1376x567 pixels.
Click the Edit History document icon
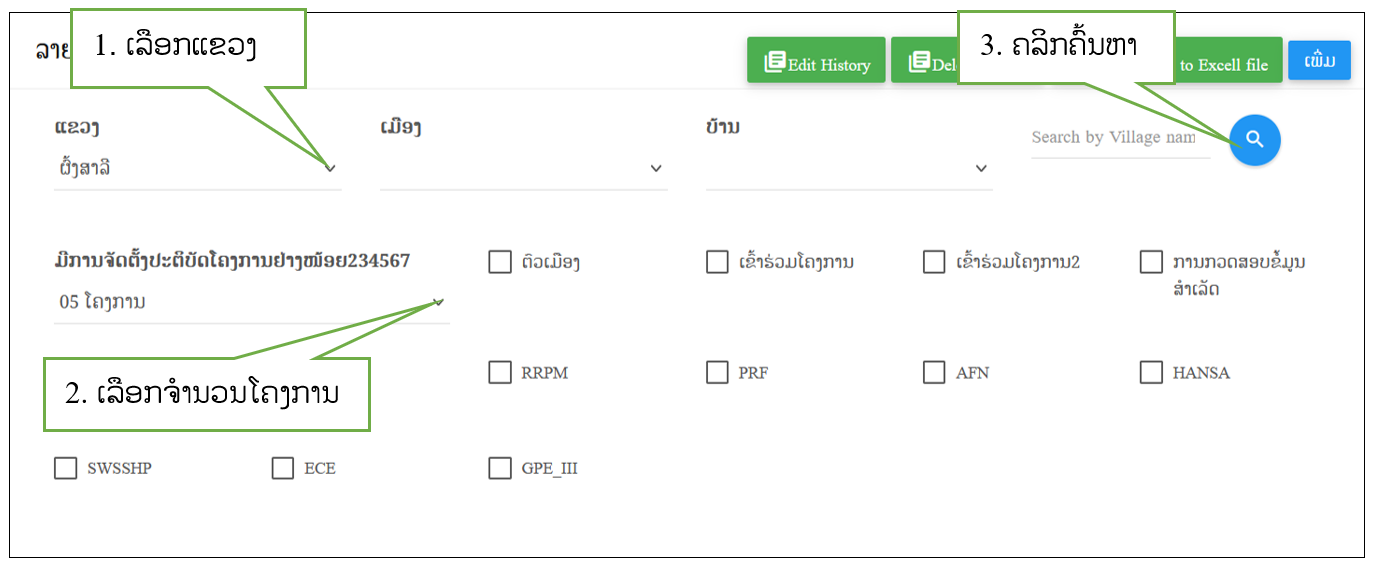[x=775, y=63]
